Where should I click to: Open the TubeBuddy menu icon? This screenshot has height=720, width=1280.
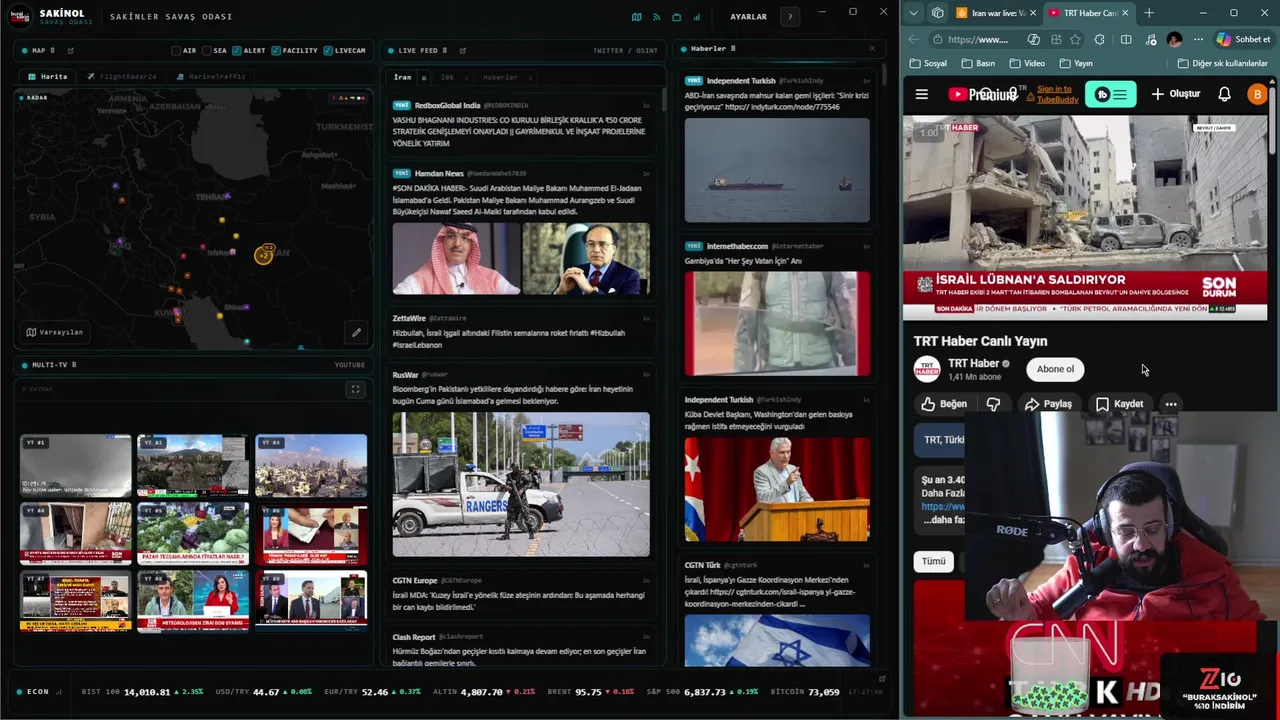[x=1110, y=94]
